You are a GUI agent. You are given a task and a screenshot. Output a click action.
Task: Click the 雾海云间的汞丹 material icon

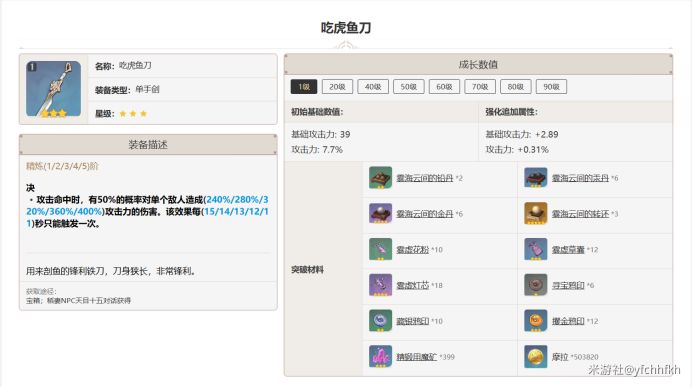click(536, 178)
